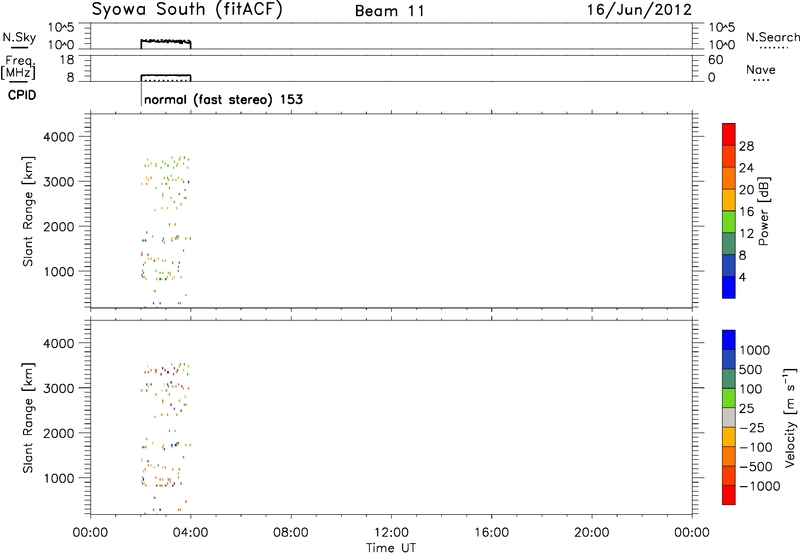800x554 pixels.
Task: Click the 'N.Sky' legend label
Action: [x=19, y=37]
